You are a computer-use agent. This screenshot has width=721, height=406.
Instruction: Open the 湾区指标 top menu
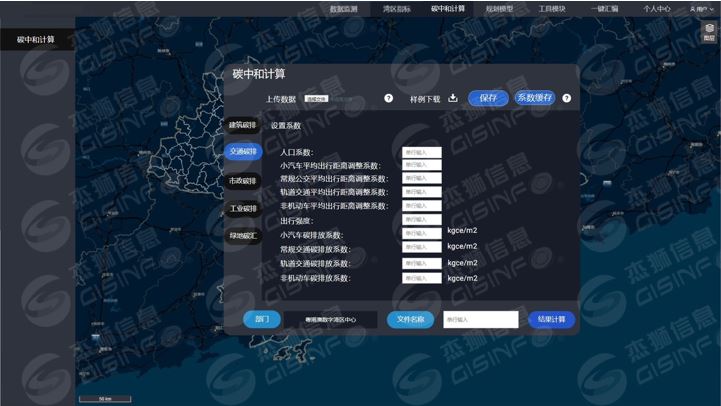pos(397,9)
